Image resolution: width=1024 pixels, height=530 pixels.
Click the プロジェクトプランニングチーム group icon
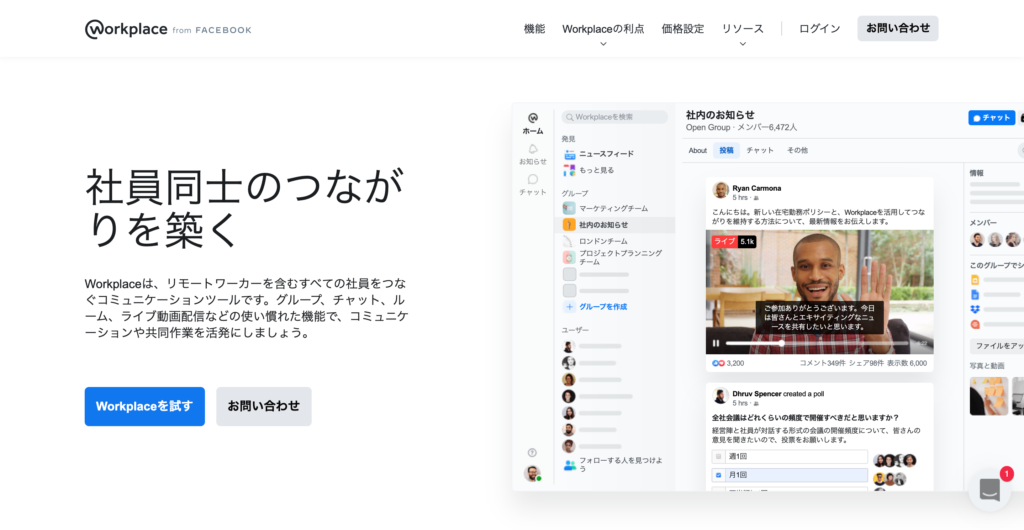point(569,257)
